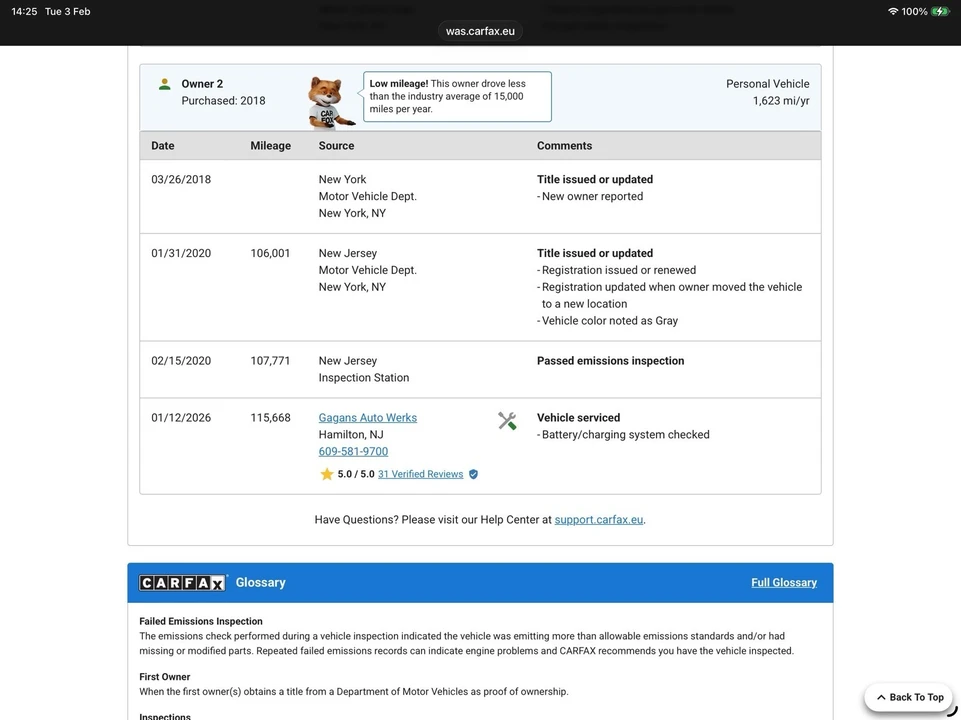Image resolution: width=961 pixels, height=720 pixels.
Task: Select the Date column header
Action: pyautogui.click(x=162, y=145)
